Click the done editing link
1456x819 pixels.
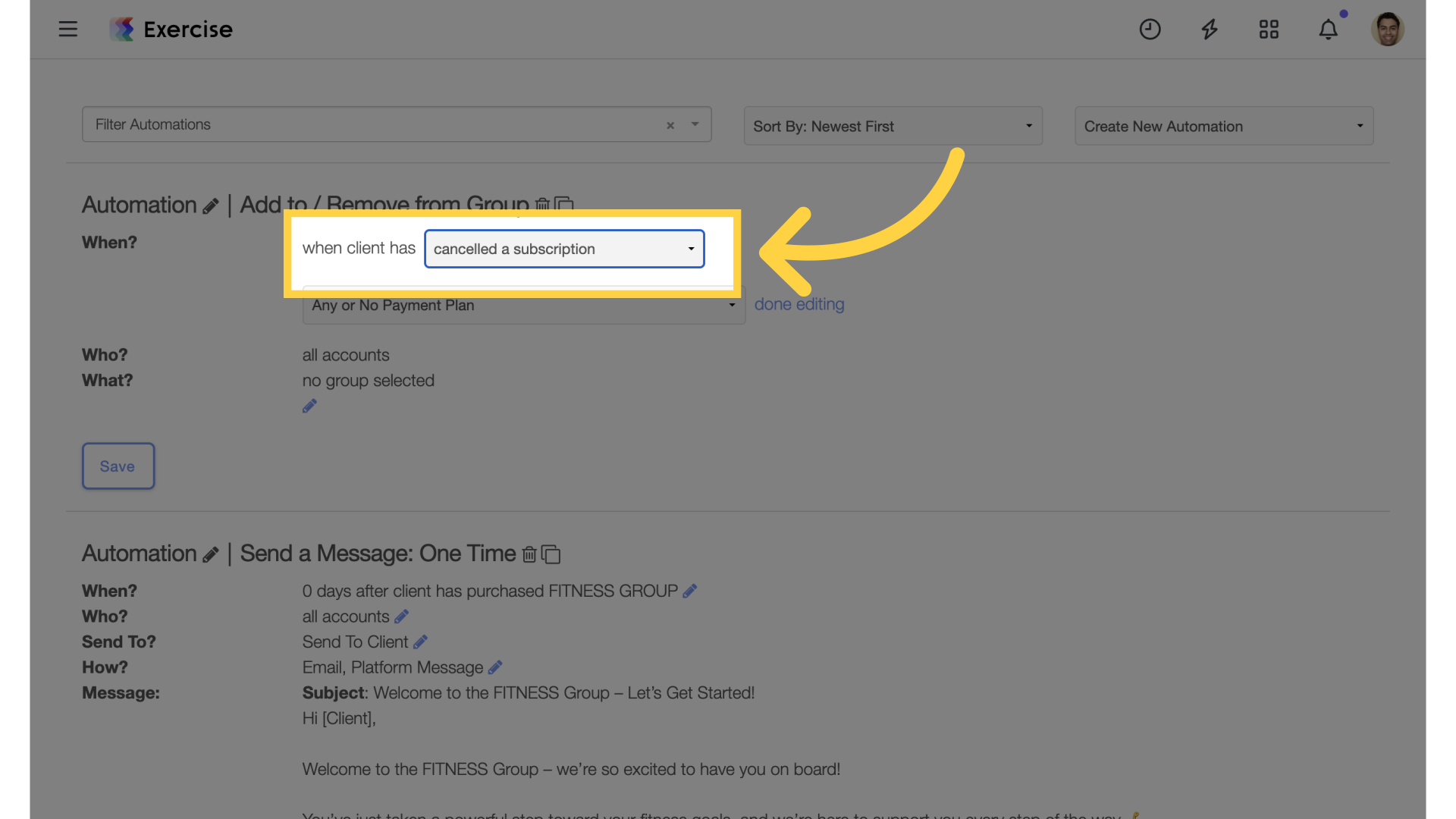point(799,304)
